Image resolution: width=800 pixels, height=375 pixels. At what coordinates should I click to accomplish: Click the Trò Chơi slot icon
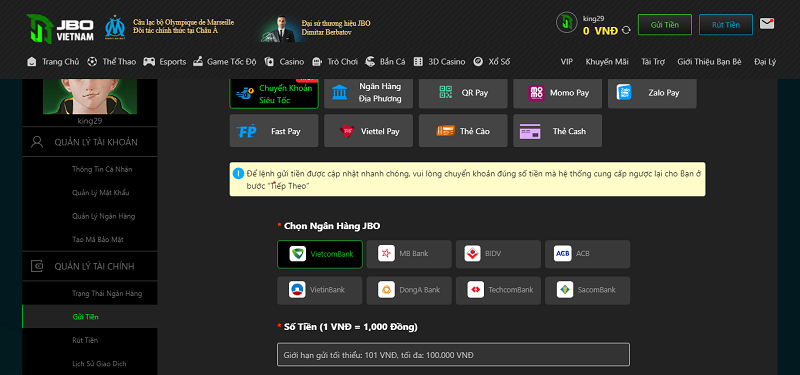coord(317,62)
